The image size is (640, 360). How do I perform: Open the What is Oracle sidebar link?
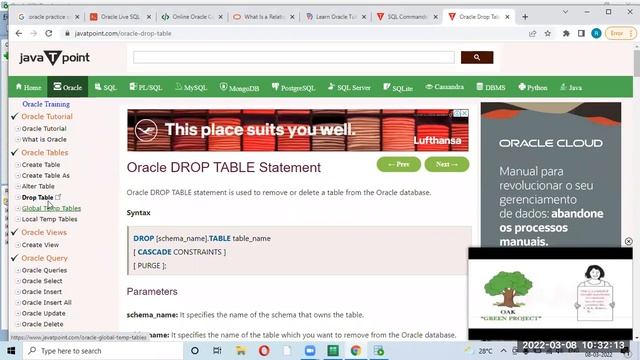(x=44, y=139)
